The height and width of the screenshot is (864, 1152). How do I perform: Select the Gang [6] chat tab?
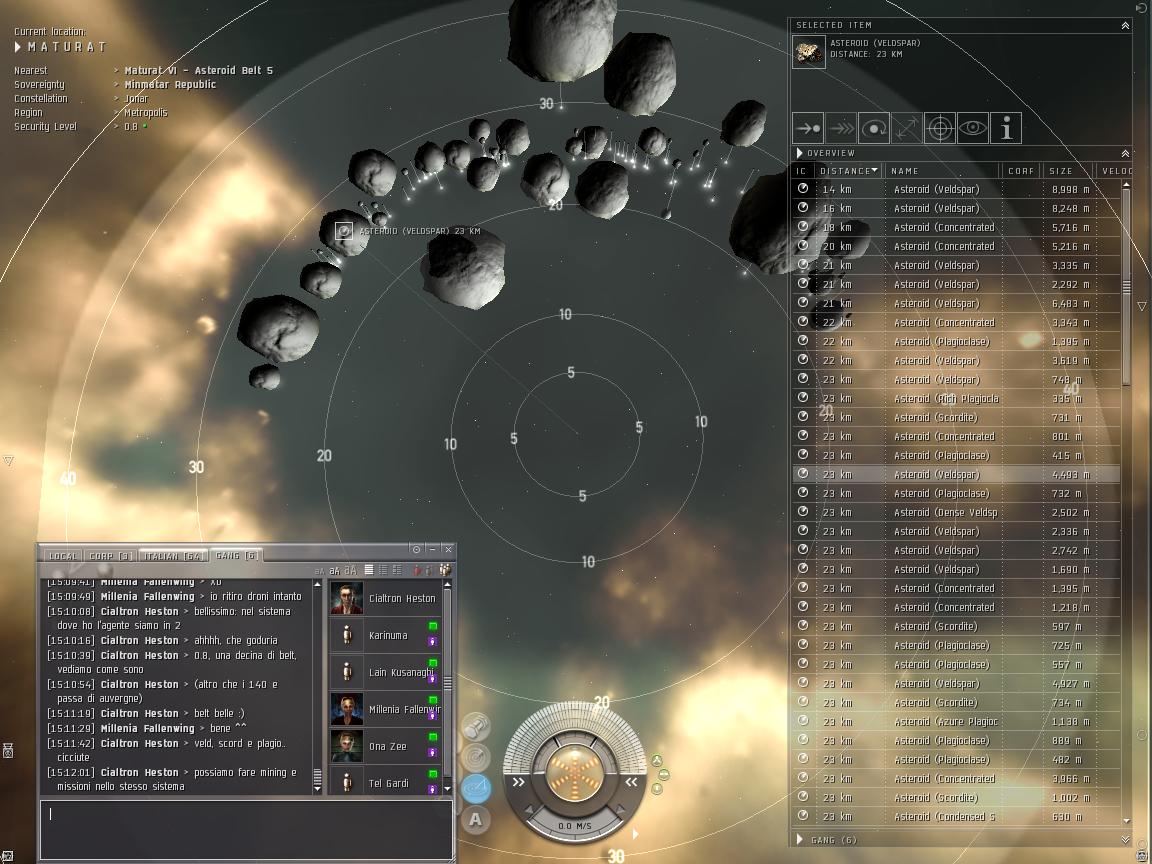[x=235, y=555]
